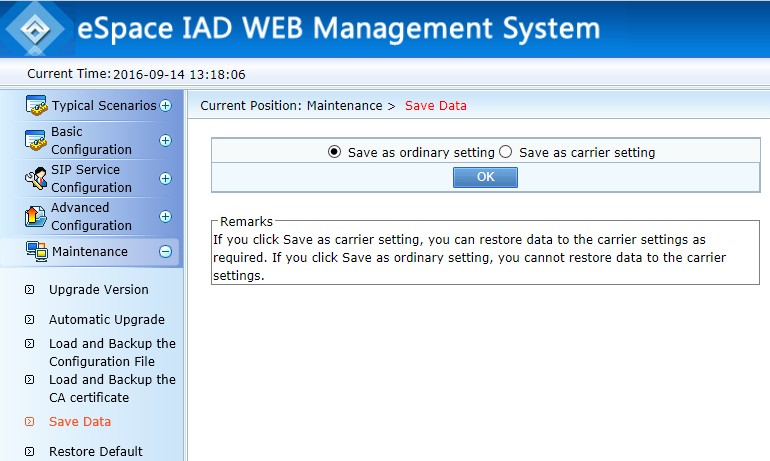
Task: Click the bullet icon beside Restore Default
Action: 29,452
